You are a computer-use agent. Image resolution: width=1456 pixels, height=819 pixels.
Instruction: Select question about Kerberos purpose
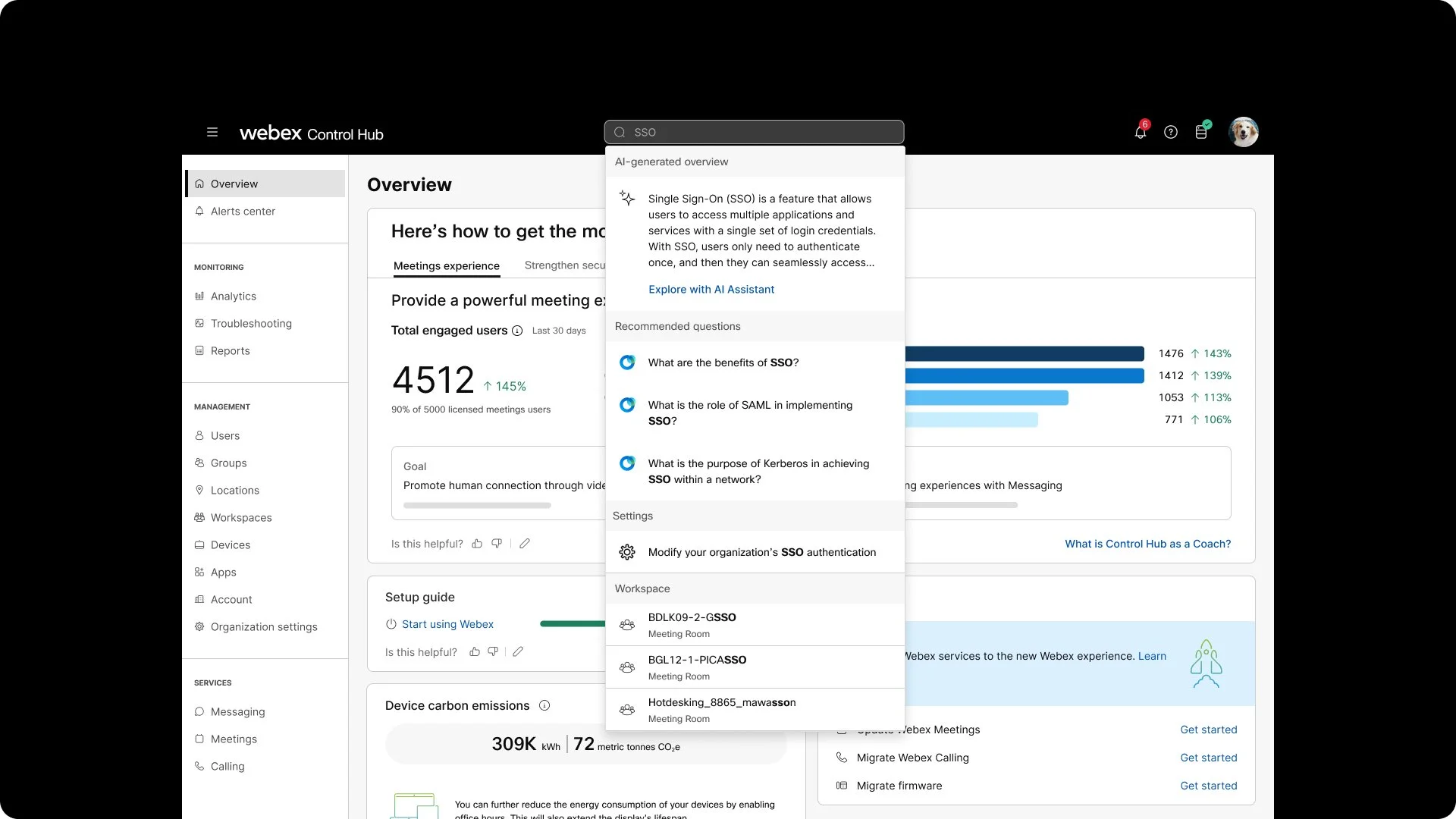click(x=755, y=471)
